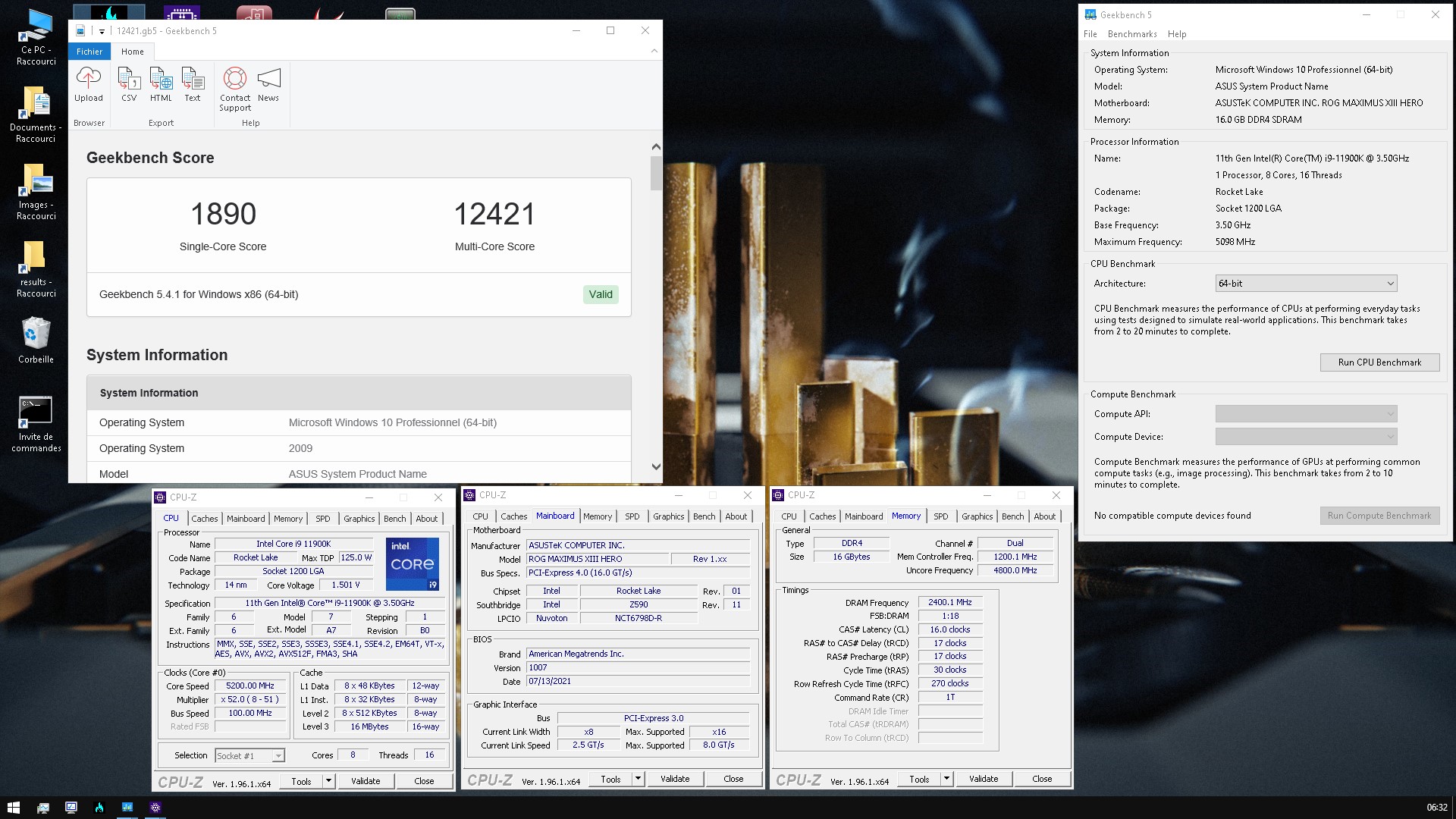Viewport: 1456px width, 819px height.
Task: Click Run CPU Benchmark button
Action: click(x=1379, y=362)
